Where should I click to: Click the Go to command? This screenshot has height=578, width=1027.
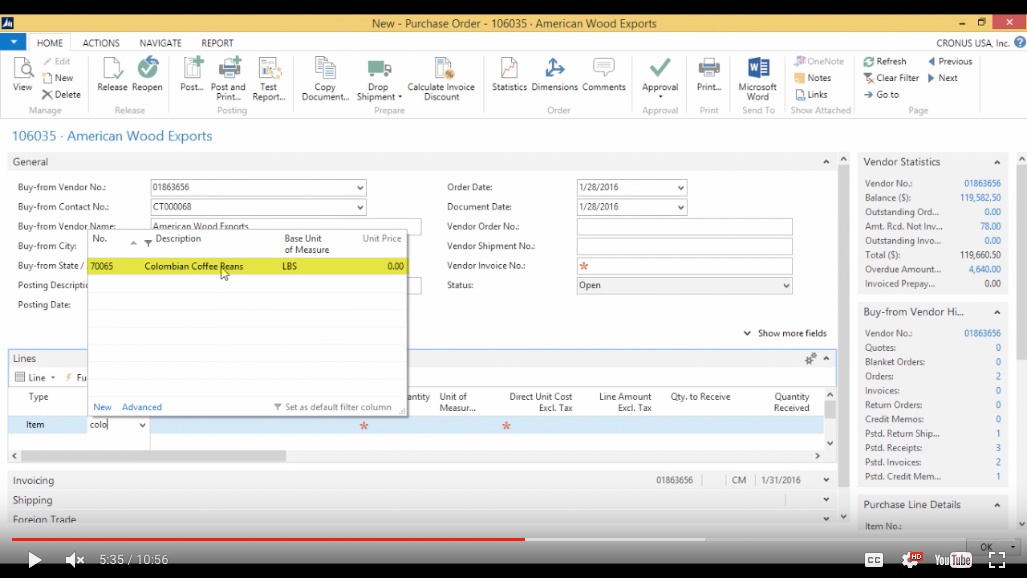(881, 94)
